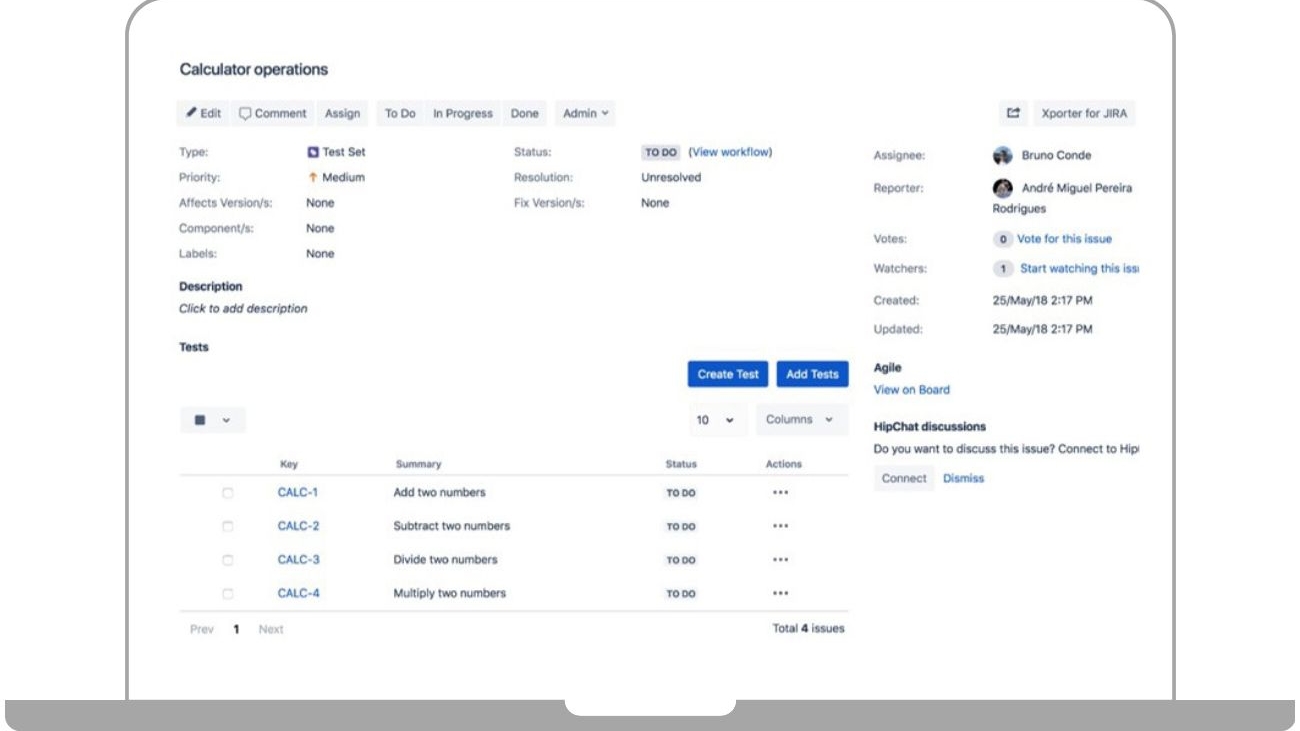Tick the checkbox next to CALC-4
This screenshot has width=1300, height=731.
[x=227, y=593]
